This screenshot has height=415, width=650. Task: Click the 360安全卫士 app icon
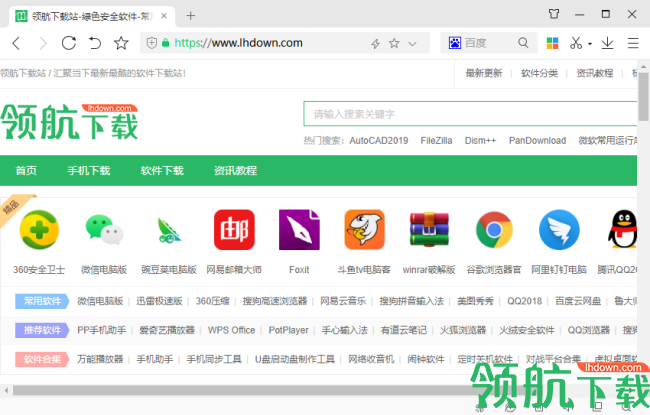click(x=39, y=230)
